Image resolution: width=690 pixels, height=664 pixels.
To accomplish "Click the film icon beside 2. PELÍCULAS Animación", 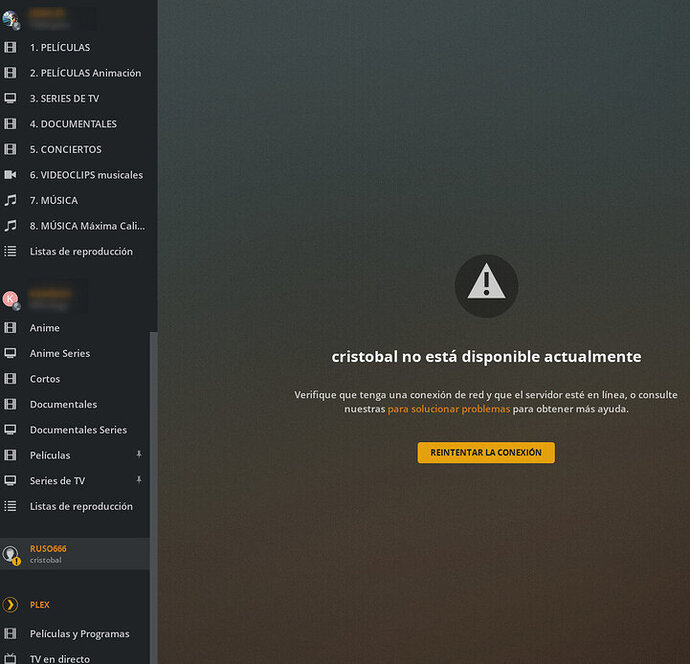I will click(10, 73).
